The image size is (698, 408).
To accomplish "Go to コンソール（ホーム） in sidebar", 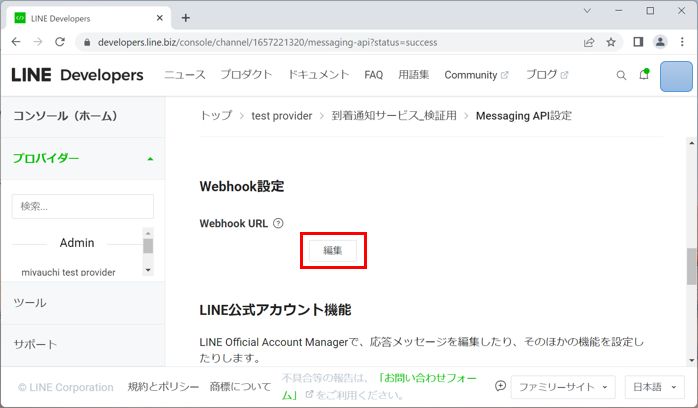I will 65,116.
